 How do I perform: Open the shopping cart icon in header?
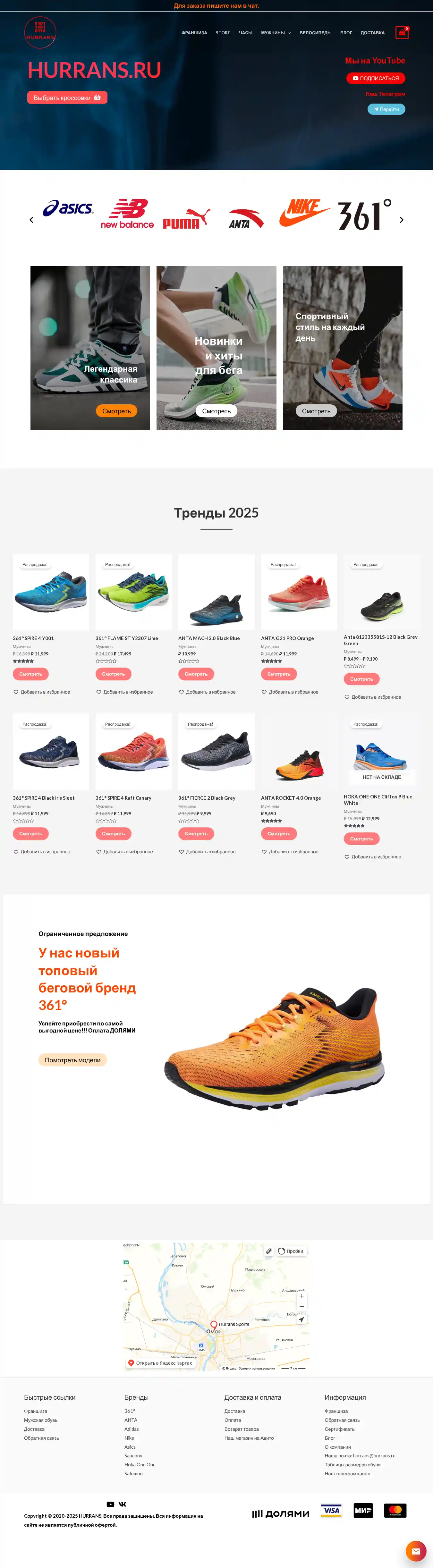tap(401, 32)
